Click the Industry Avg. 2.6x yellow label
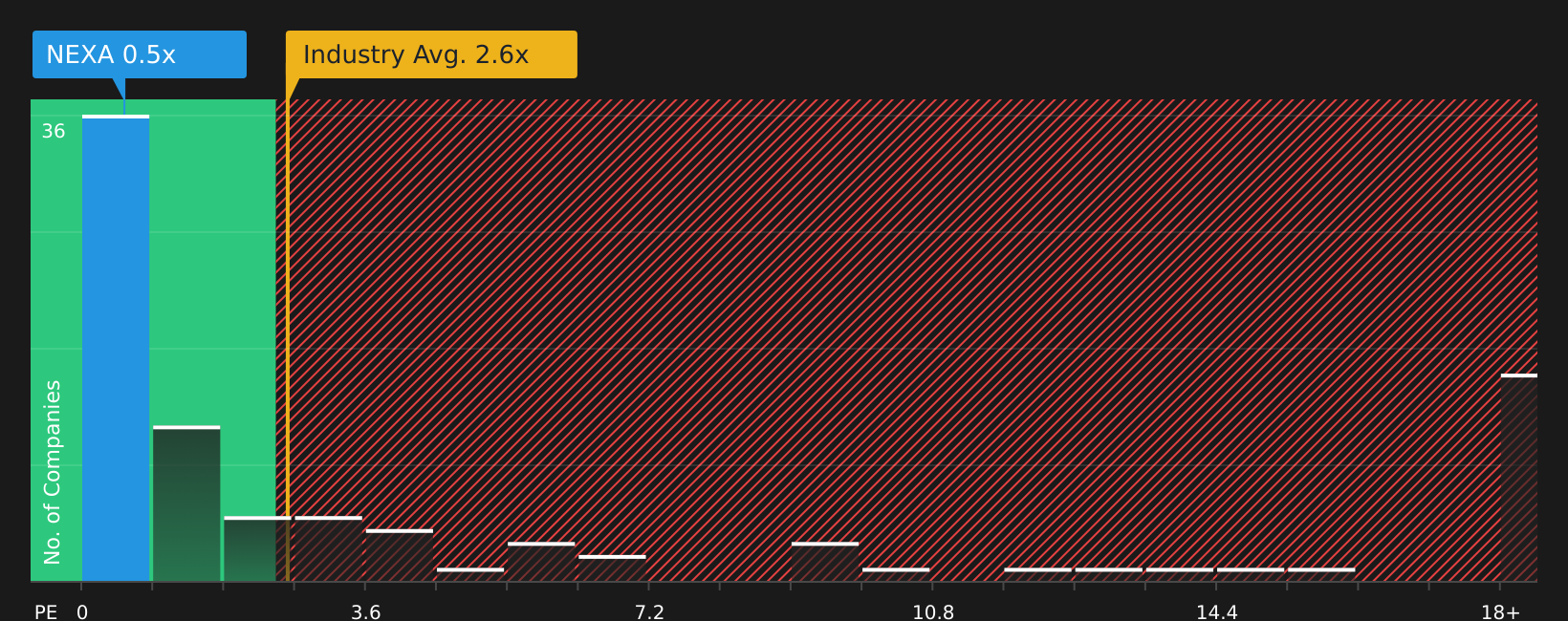This screenshot has width=1568, height=621. [x=431, y=54]
